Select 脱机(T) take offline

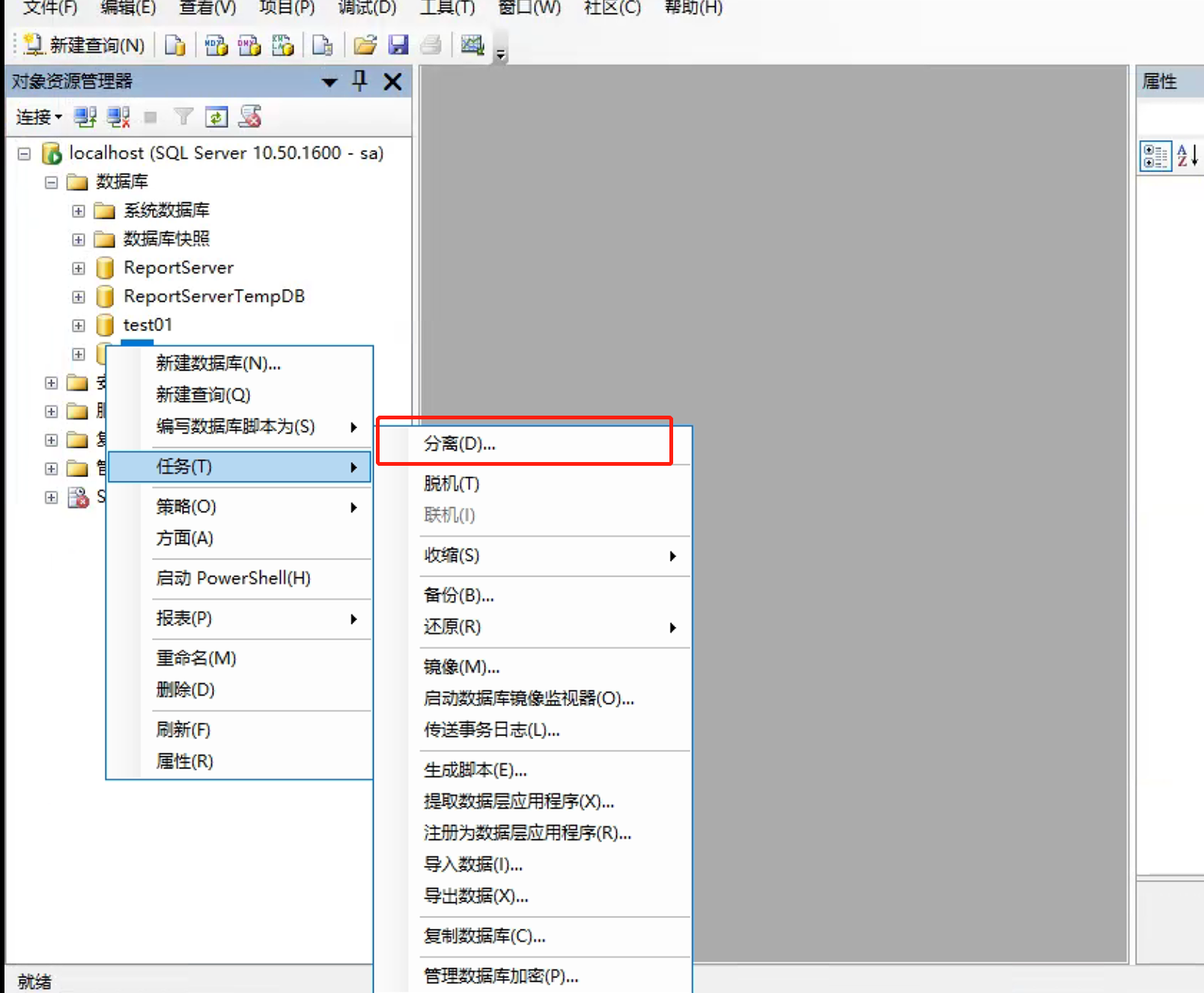533,484
